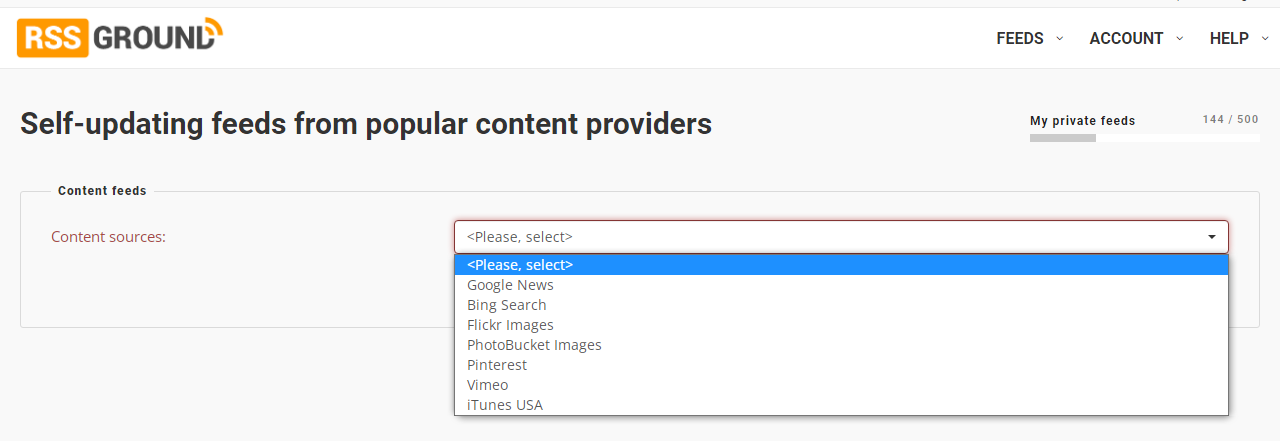Screen dimensions: 1280x441
Task: Click the private feeds usage progress bar
Action: point(1144,138)
